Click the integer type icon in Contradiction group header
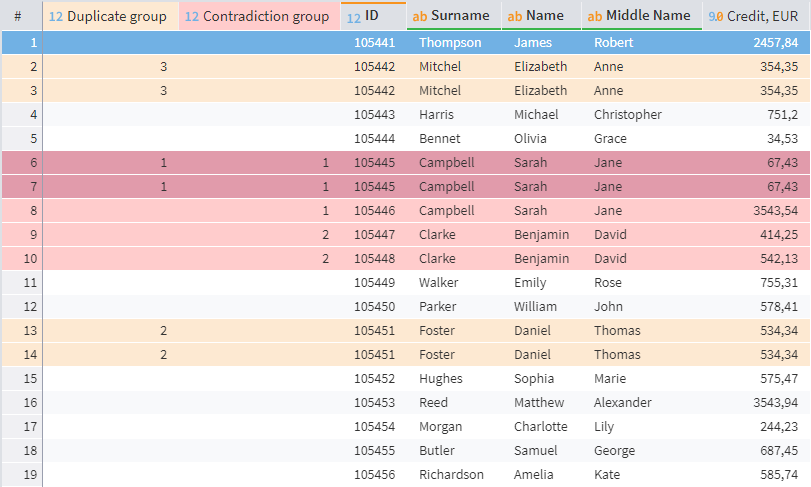811x487 pixels. tap(192, 16)
